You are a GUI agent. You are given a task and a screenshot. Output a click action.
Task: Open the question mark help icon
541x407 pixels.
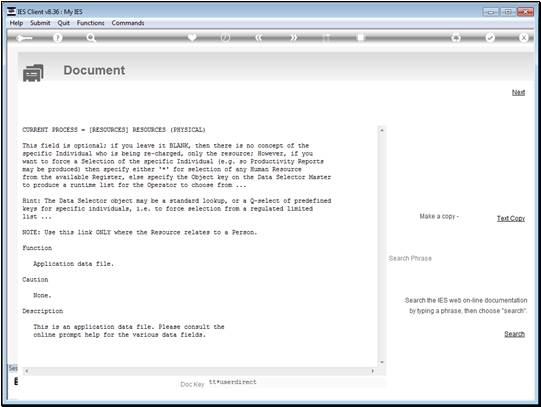coord(58,38)
